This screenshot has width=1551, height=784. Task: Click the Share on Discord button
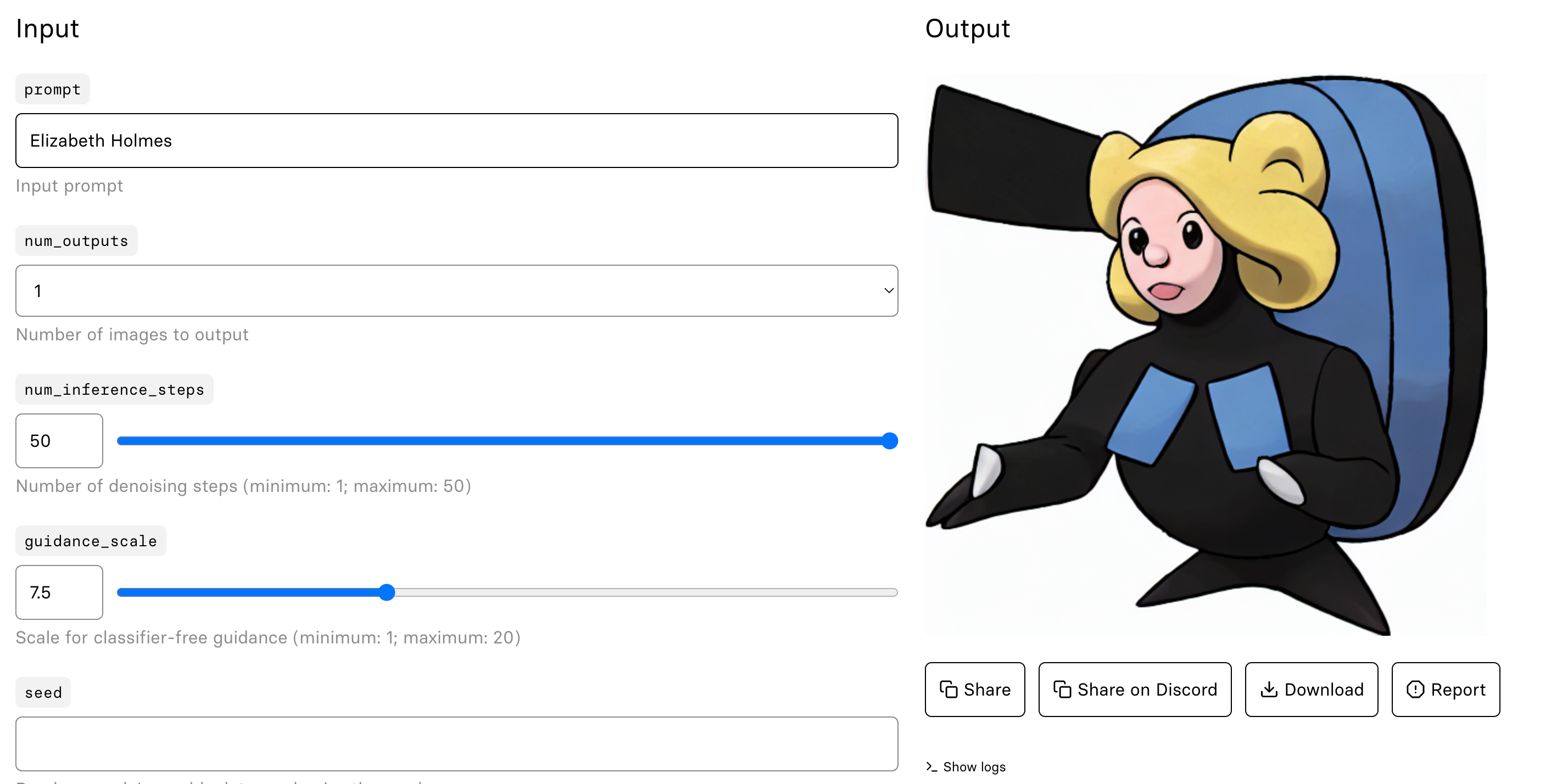coord(1134,690)
